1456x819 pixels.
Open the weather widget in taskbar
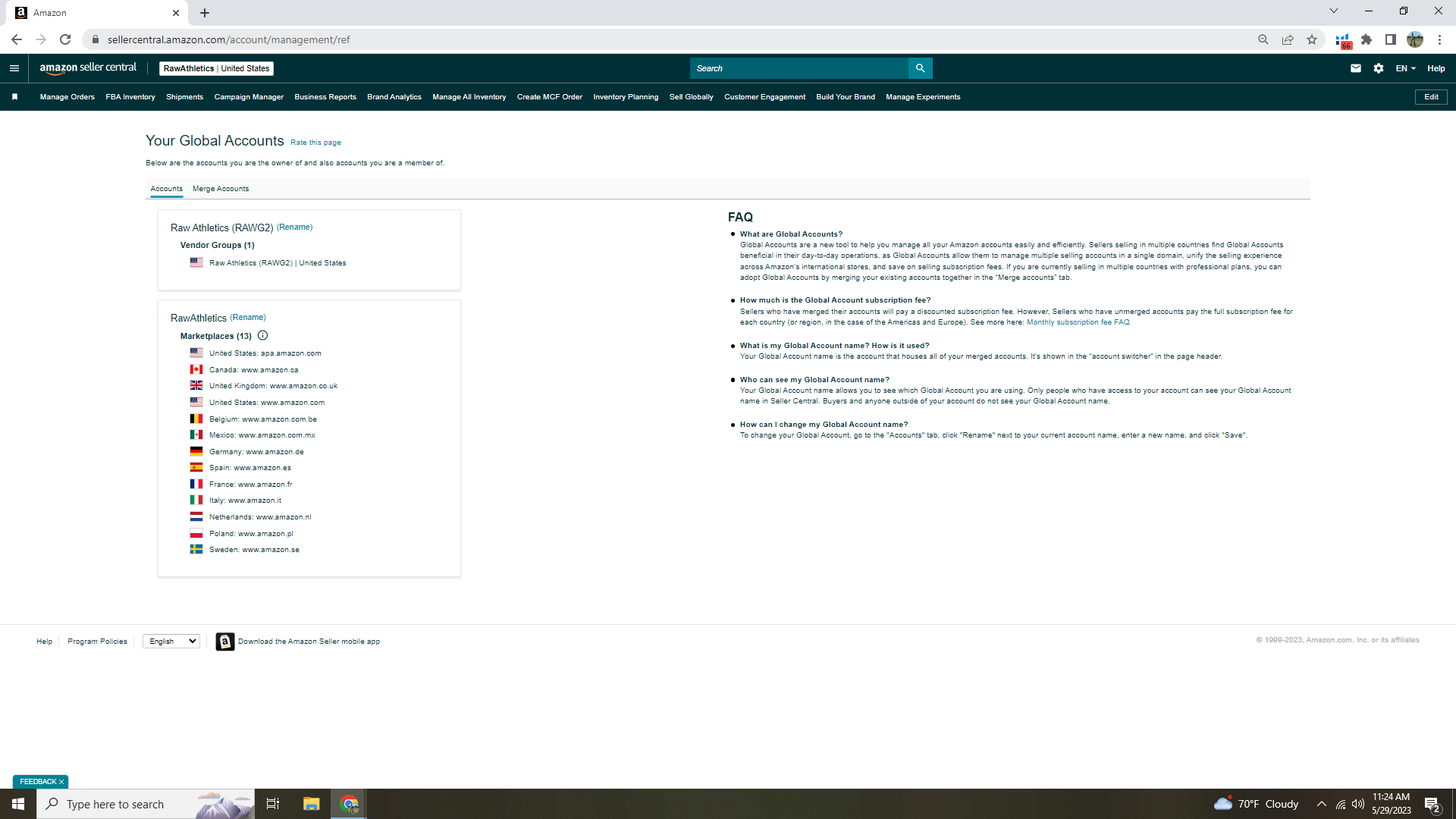(1256, 804)
